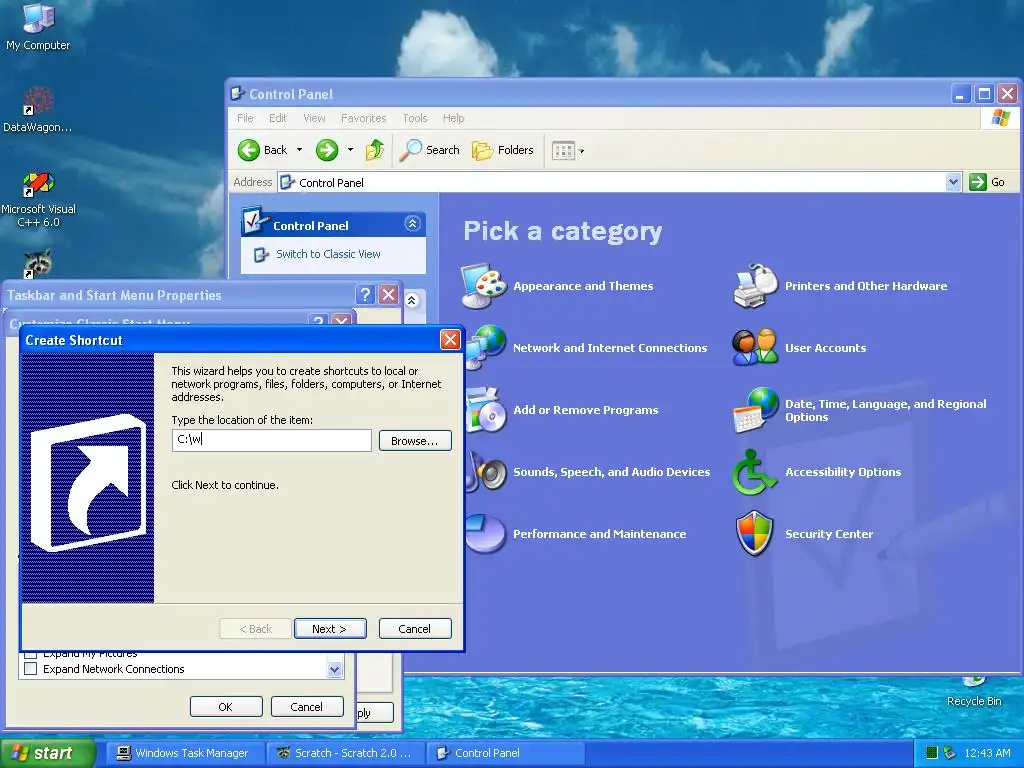Image resolution: width=1024 pixels, height=768 pixels.
Task: Open the Views dropdown arrow
Action: (x=581, y=152)
